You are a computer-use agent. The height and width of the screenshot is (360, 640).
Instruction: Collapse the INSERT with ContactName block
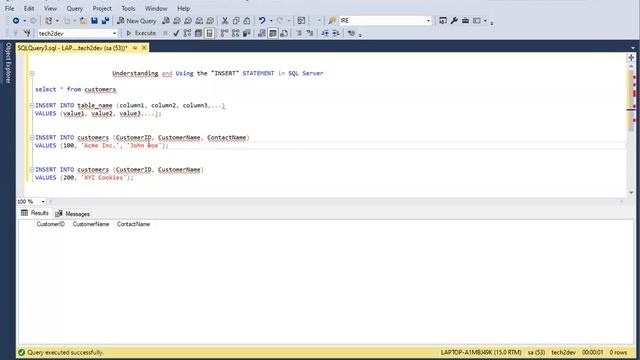coord(31,138)
